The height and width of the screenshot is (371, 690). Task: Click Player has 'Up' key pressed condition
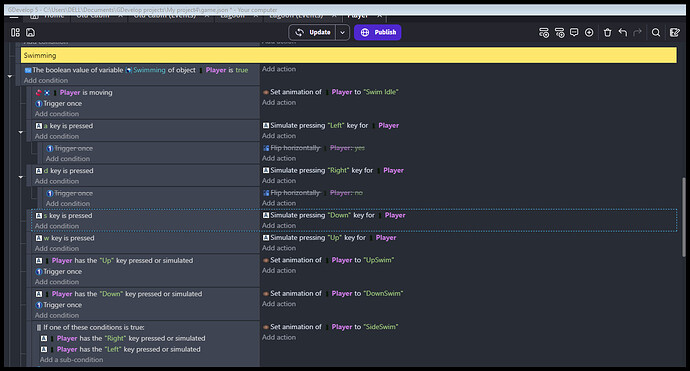(114, 261)
